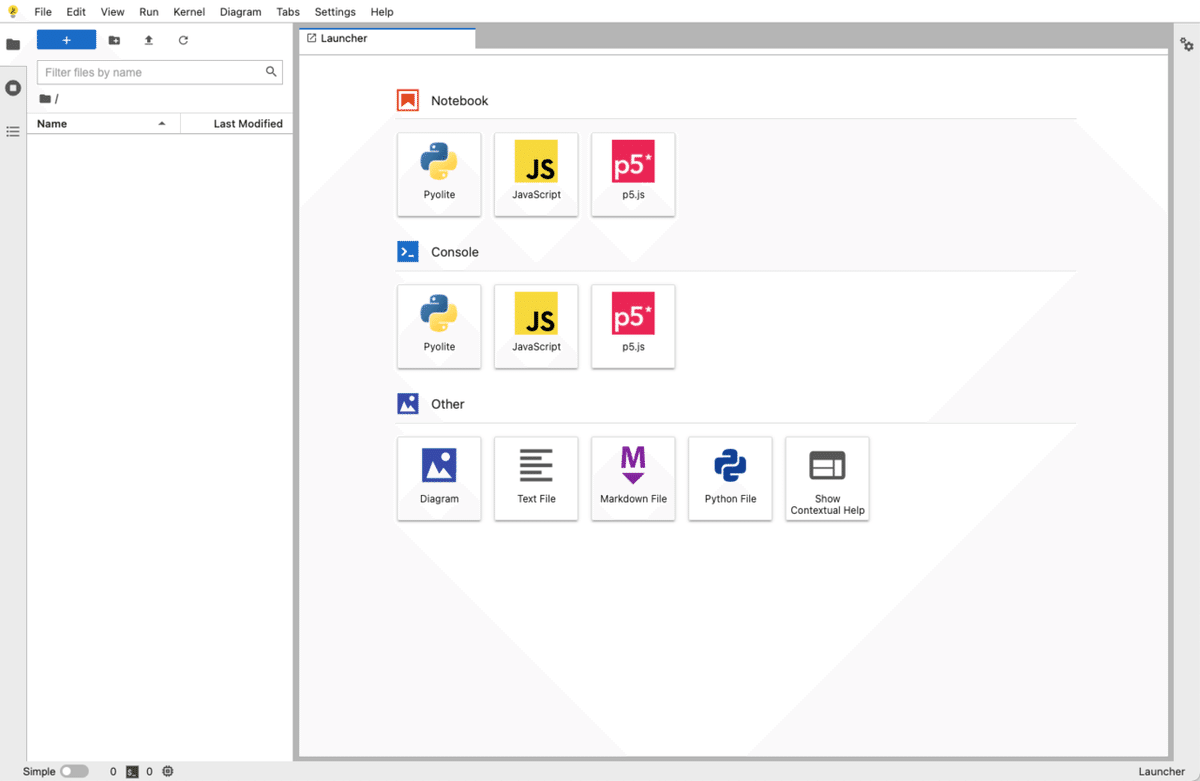Open the Table of Contents sidebar
The width and height of the screenshot is (1200, 781).
[13, 131]
